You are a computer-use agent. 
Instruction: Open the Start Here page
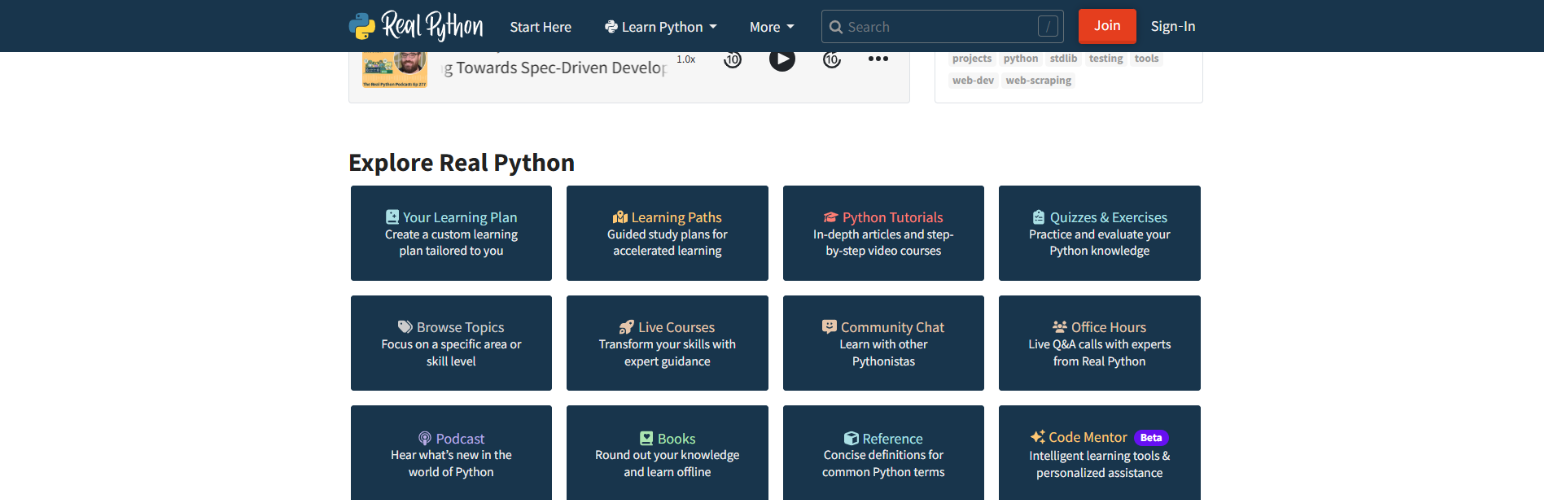click(540, 27)
